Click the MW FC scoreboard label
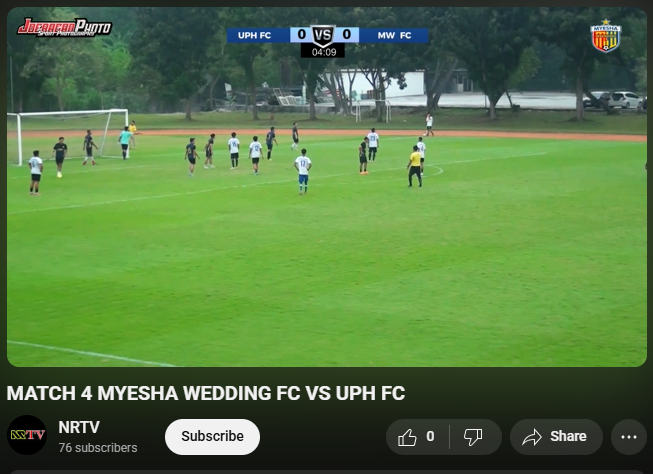Image resolution: width=653 pixels, height=474 pixels. pos(394,35)
